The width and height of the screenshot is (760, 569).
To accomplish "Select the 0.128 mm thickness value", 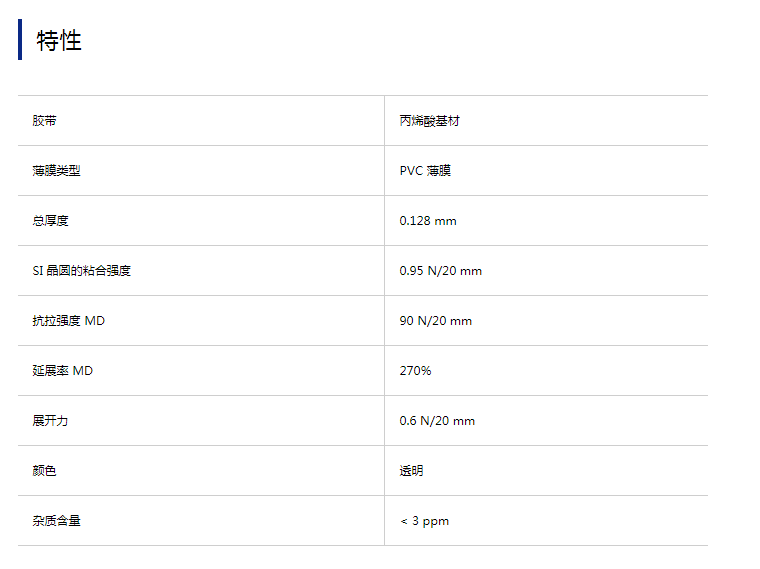I will pos(427,221).
